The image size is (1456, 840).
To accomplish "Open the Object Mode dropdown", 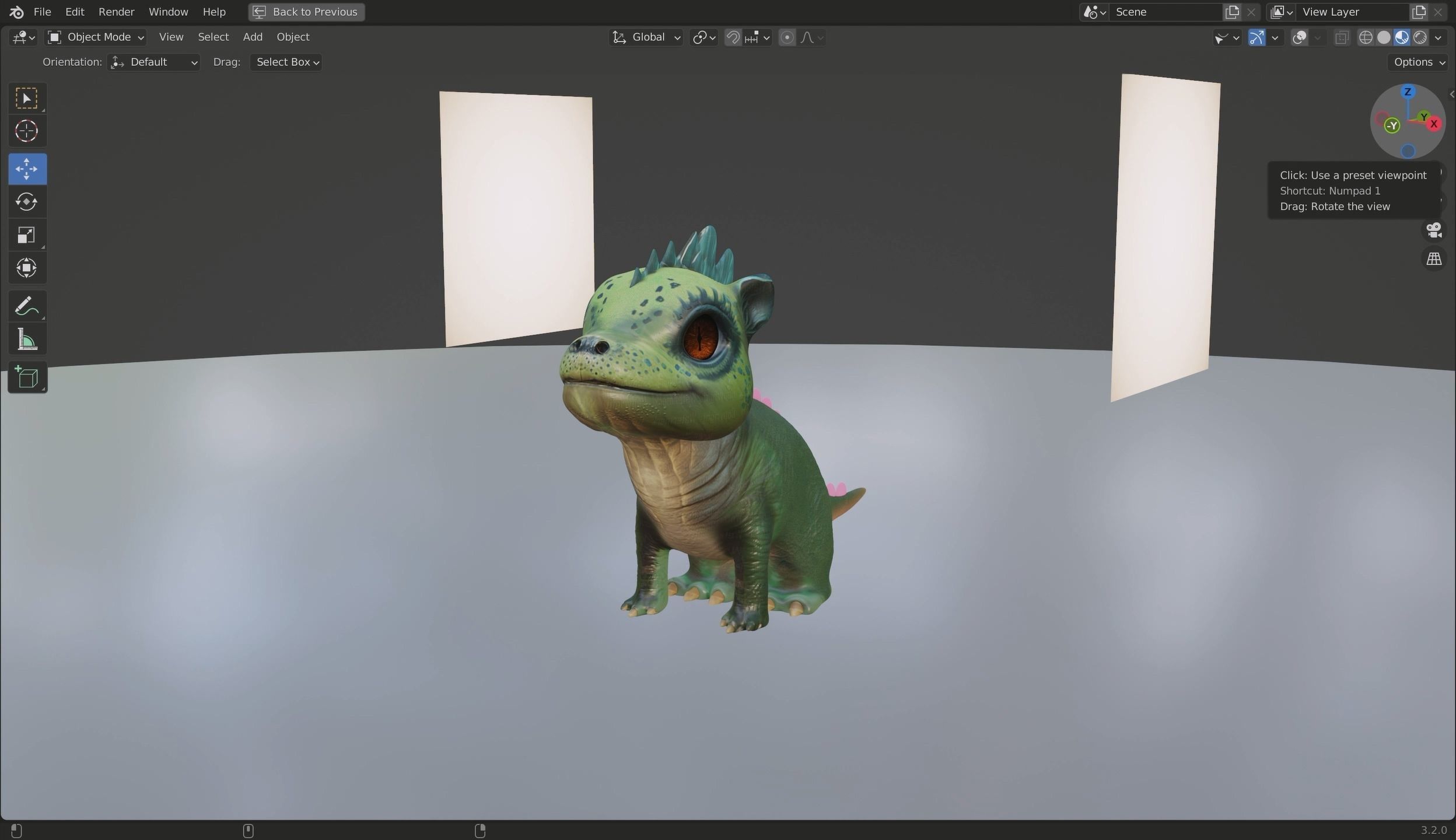I will tap(96, 37).
